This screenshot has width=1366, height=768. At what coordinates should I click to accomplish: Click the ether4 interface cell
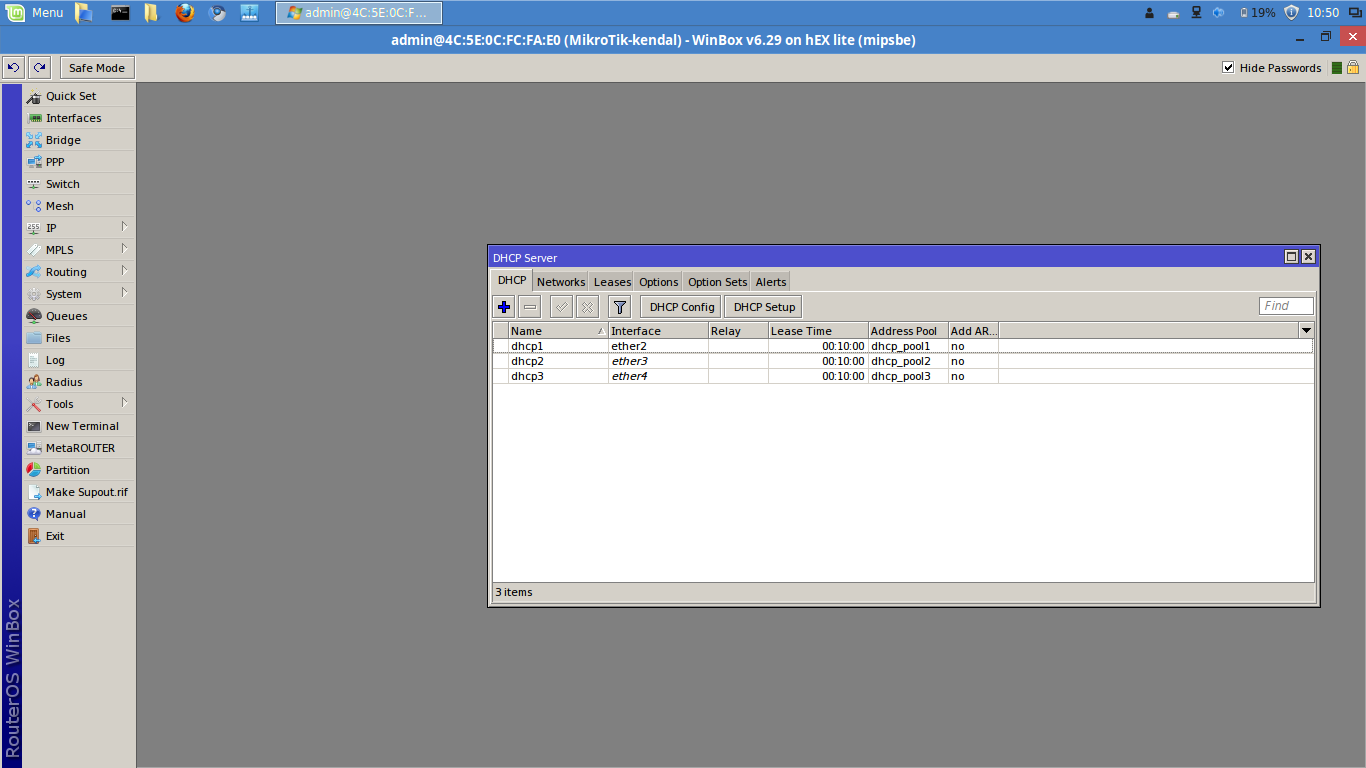(x=658, y=376)
